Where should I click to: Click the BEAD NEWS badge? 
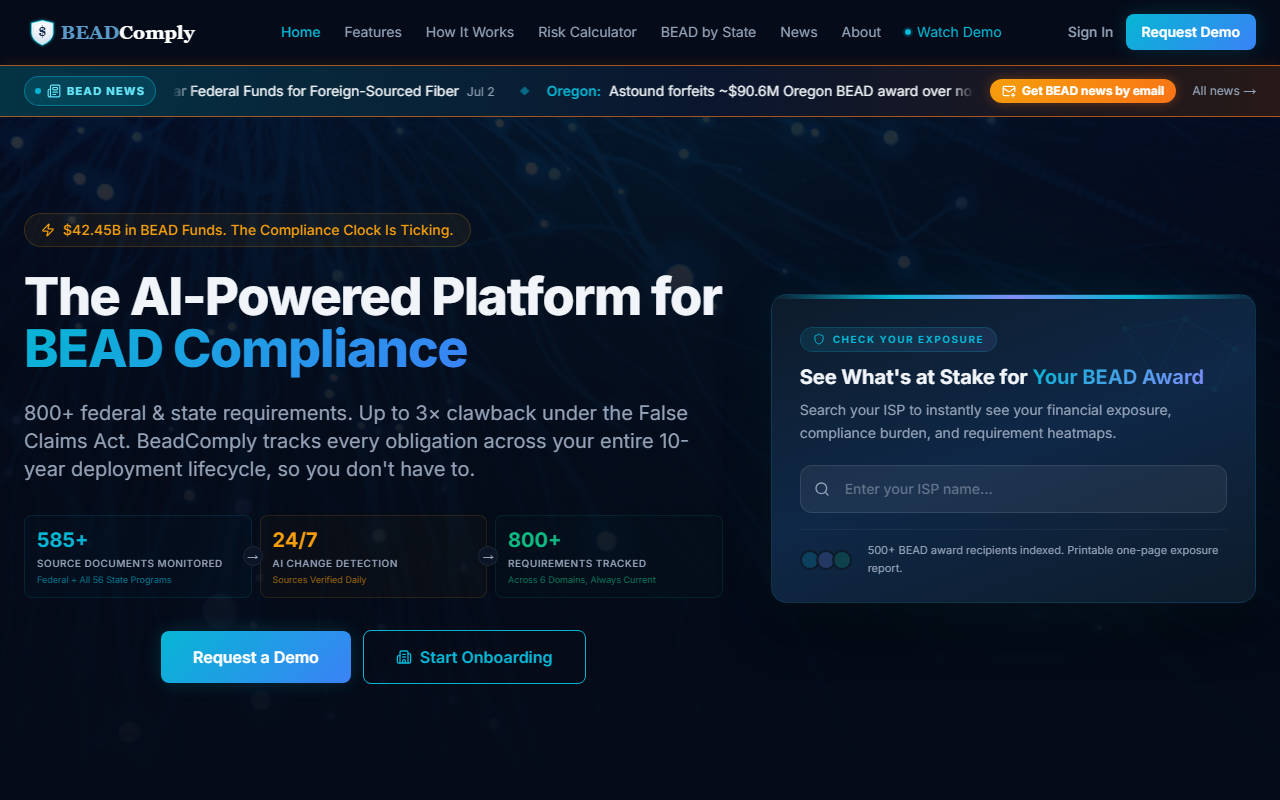pyautogui.click(x=90, y=91)
